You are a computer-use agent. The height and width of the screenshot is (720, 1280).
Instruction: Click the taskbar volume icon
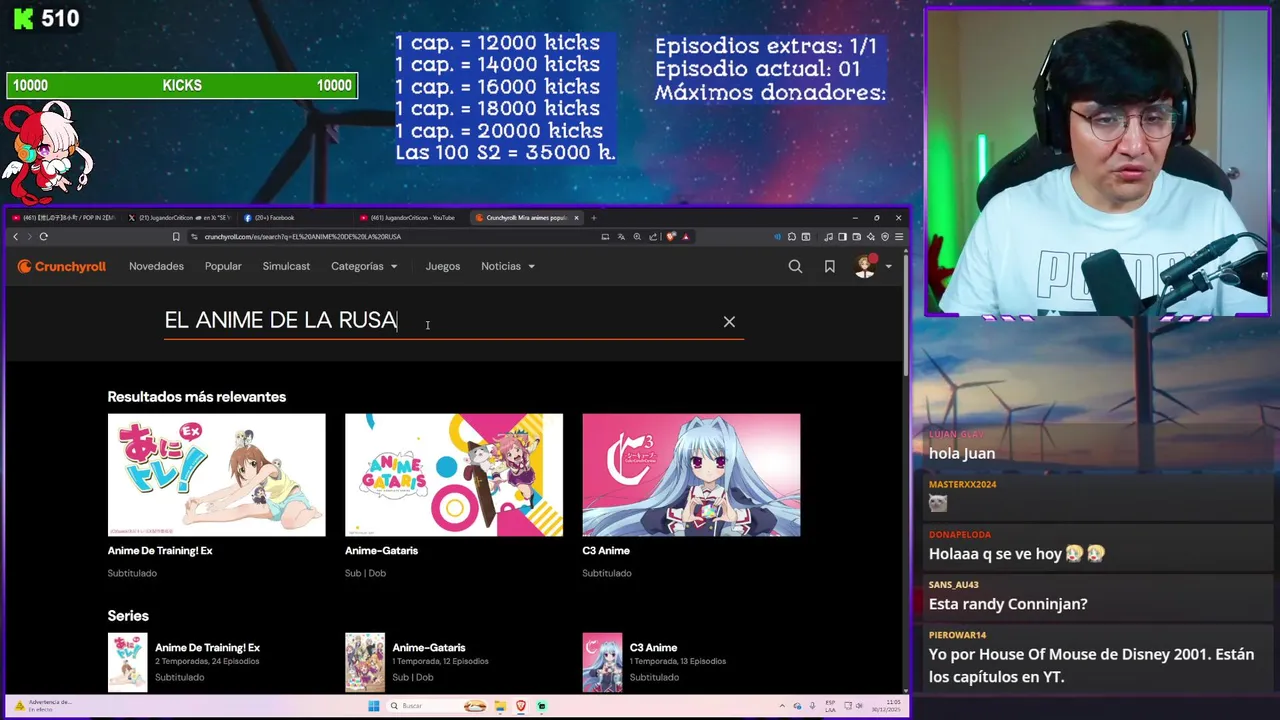point(859,706)
